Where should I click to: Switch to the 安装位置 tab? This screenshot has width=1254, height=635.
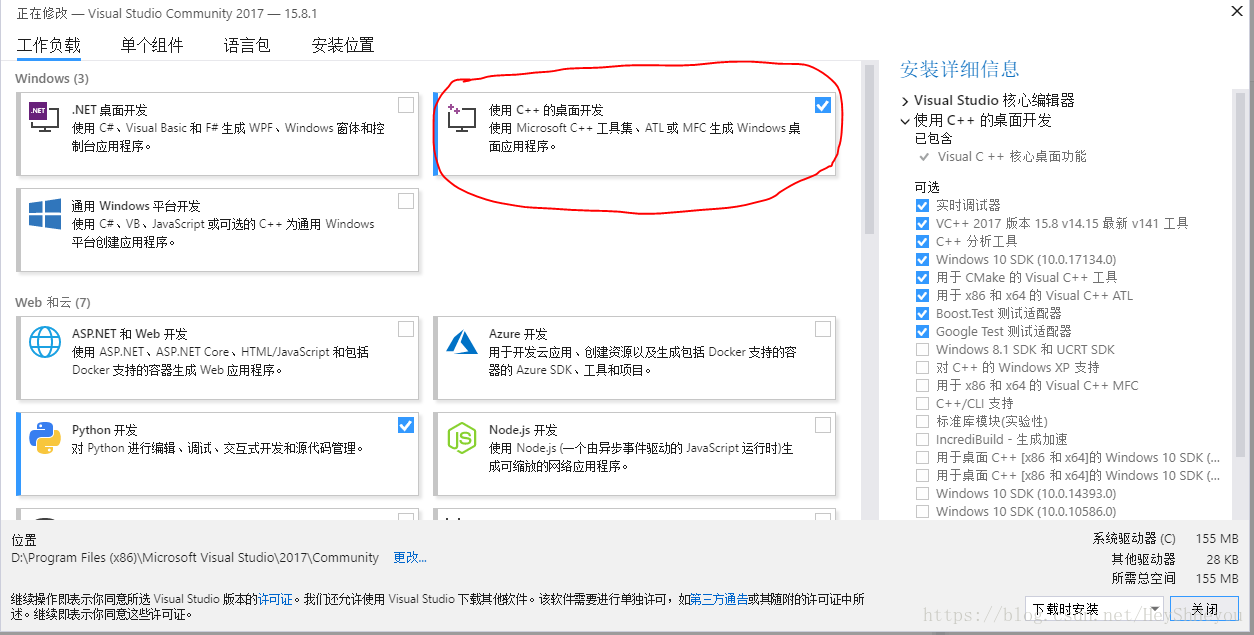[343, 45]
